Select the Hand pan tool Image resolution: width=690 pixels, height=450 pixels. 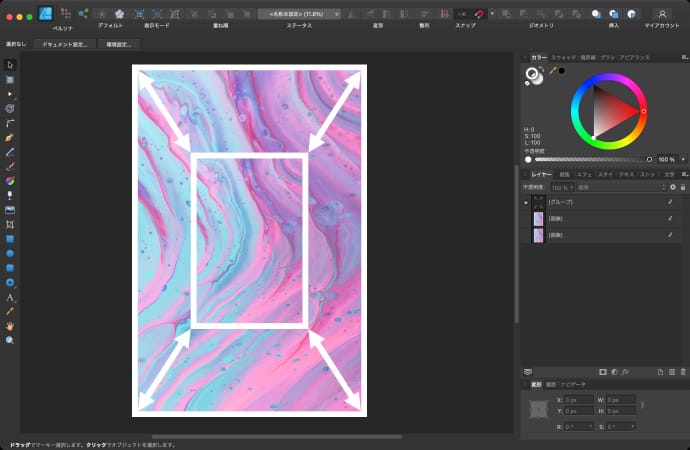point(10,326)
